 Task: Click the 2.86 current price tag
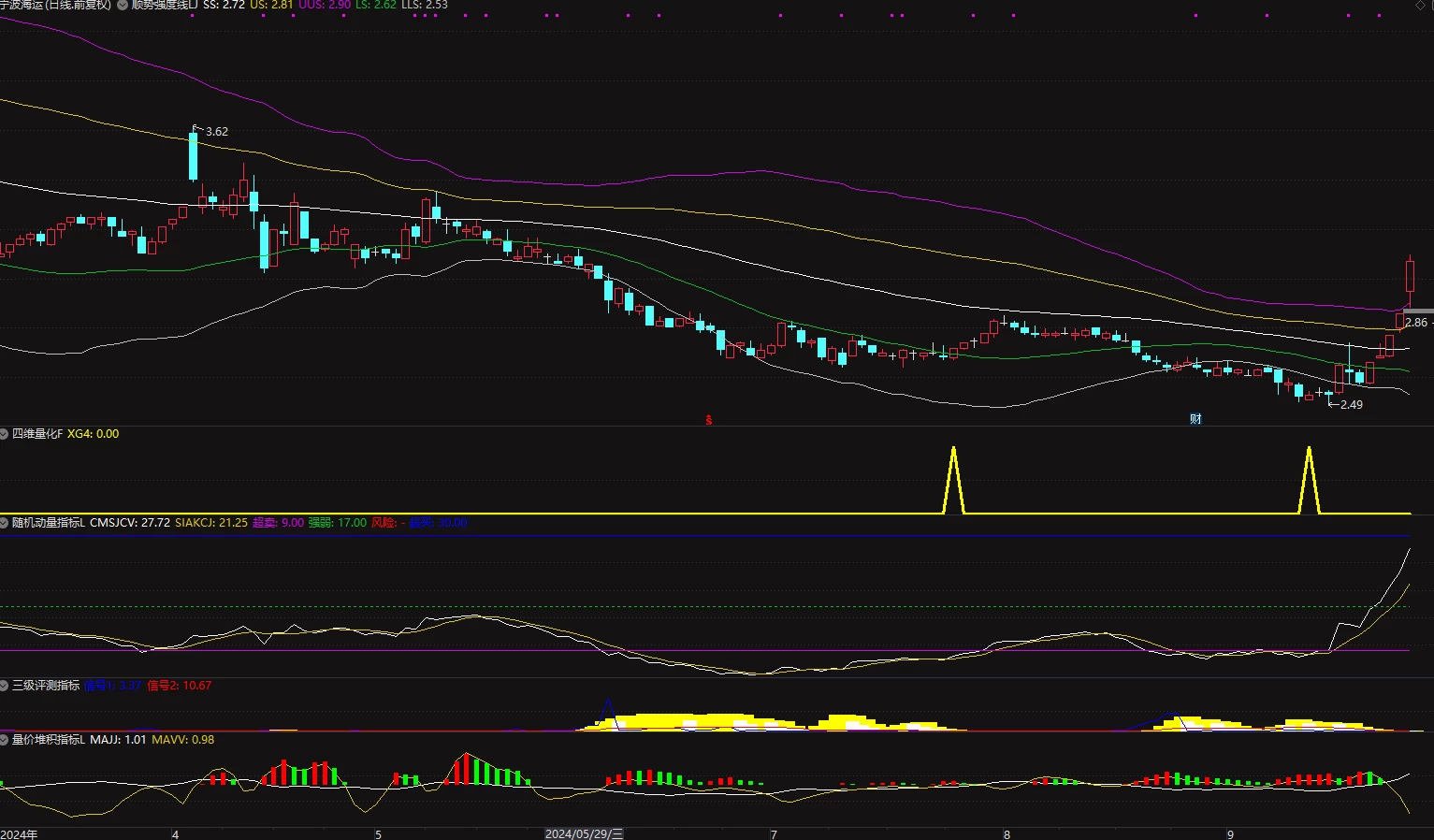[1416, 322]
